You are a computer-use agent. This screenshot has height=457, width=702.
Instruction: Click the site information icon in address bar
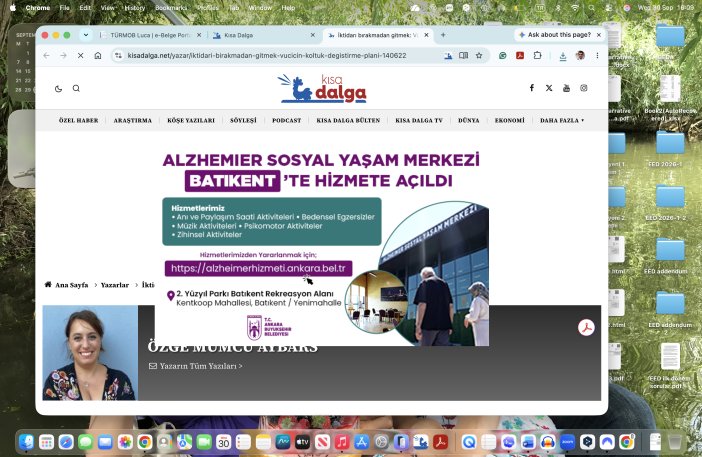(x=118, y=56)
